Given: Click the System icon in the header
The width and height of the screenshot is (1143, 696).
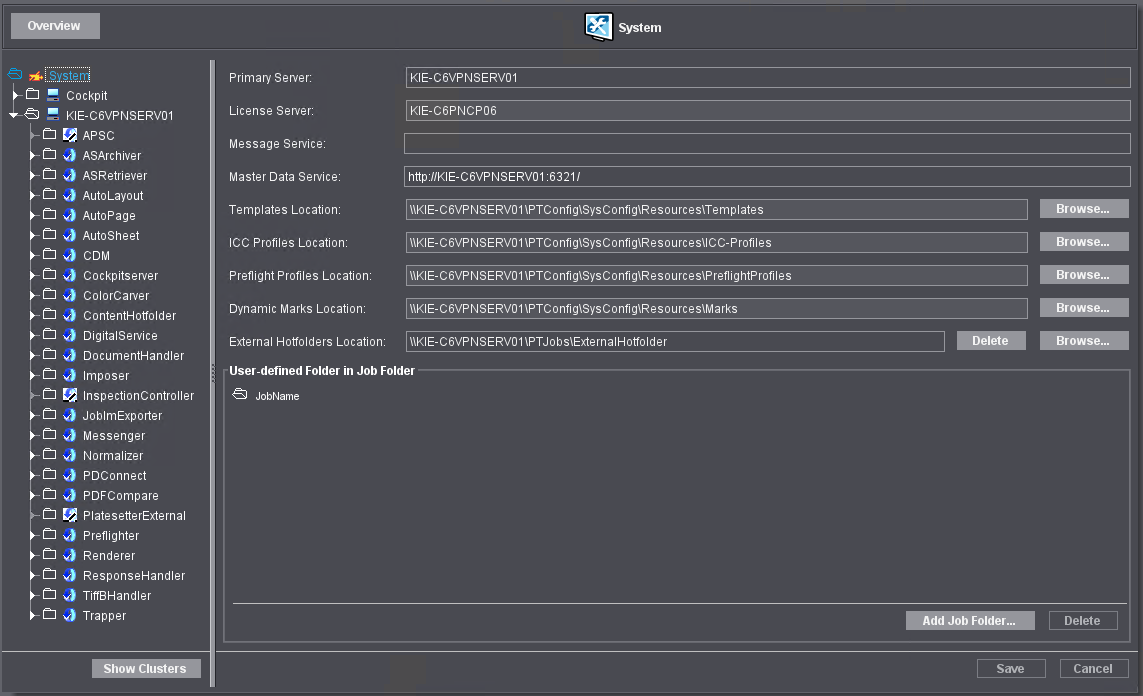Looking at the screenshot, I should pos(598,27).
